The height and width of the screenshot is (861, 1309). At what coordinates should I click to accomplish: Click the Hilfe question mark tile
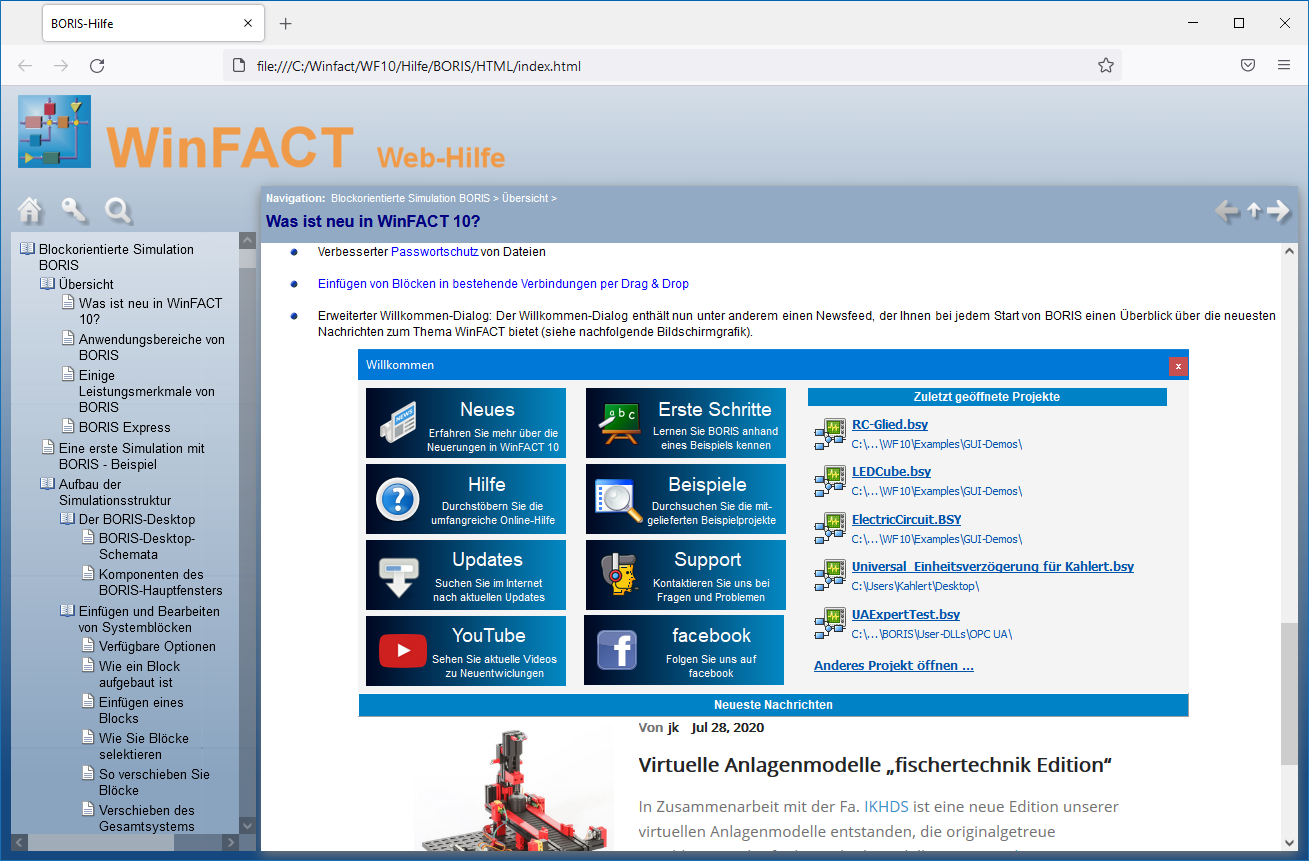point(466,499)
